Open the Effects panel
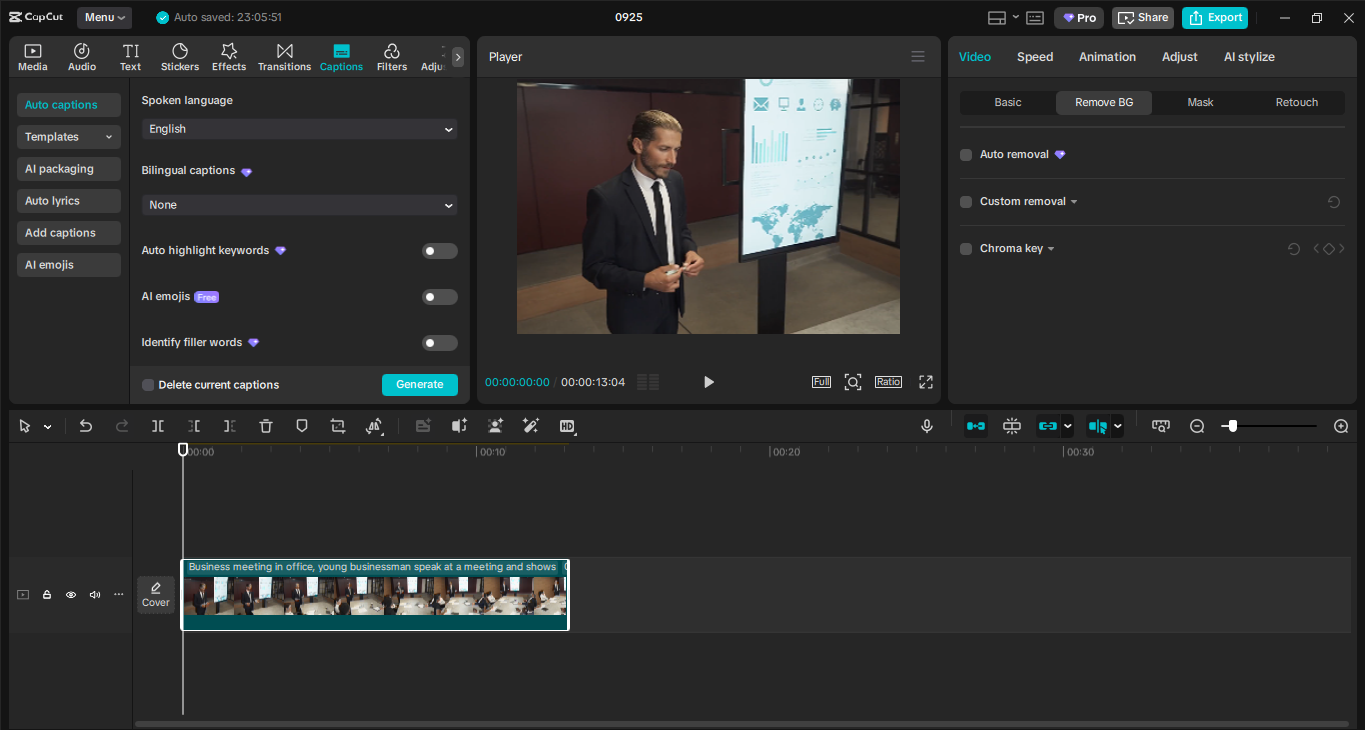This screenshot has height=730, width=1365. (228, 57)
